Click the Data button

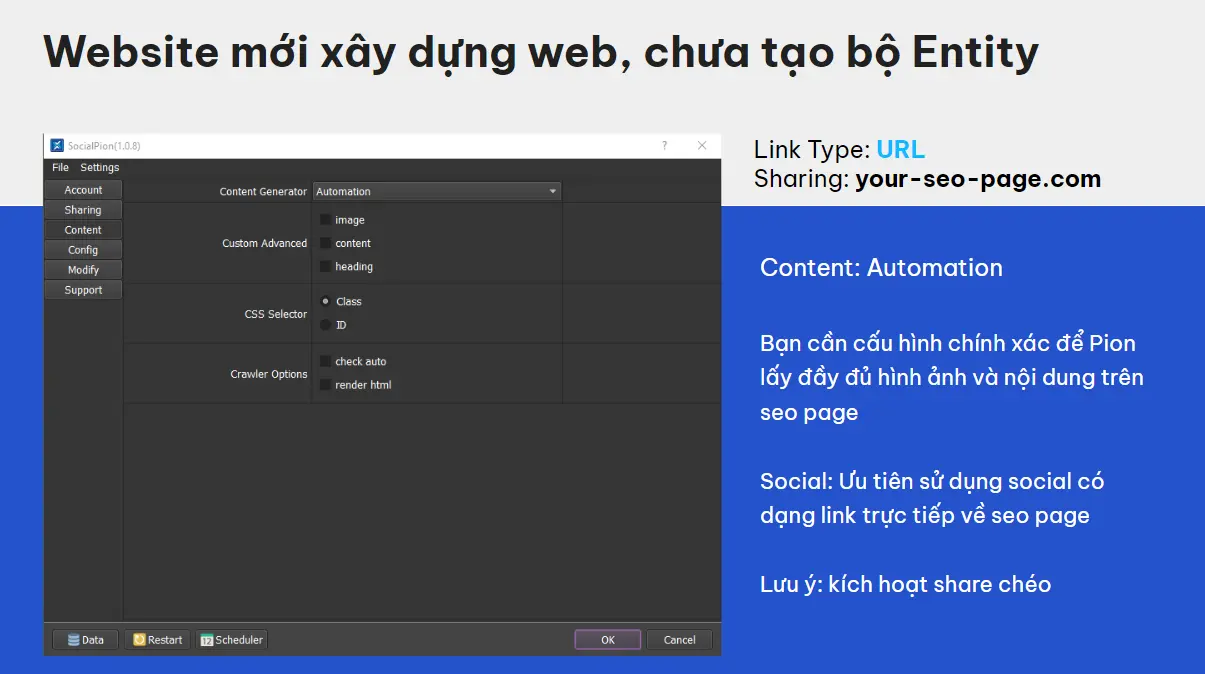85,640
